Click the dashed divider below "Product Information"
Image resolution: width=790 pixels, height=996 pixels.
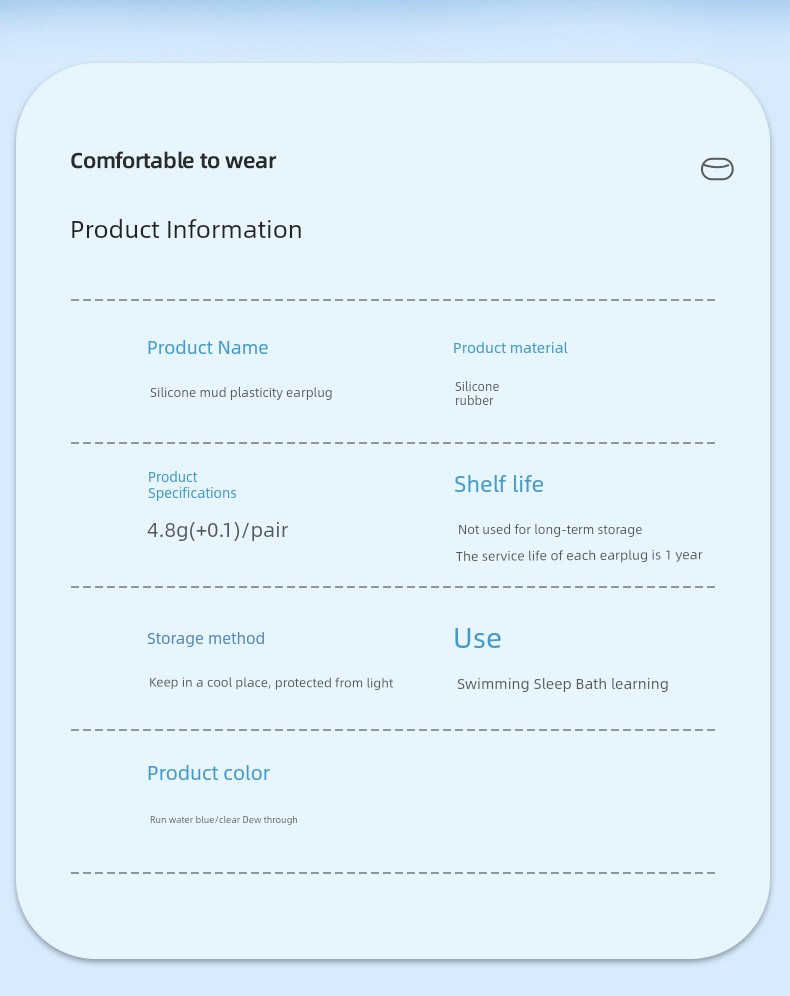pyautogui.click(x=393, y=300)
